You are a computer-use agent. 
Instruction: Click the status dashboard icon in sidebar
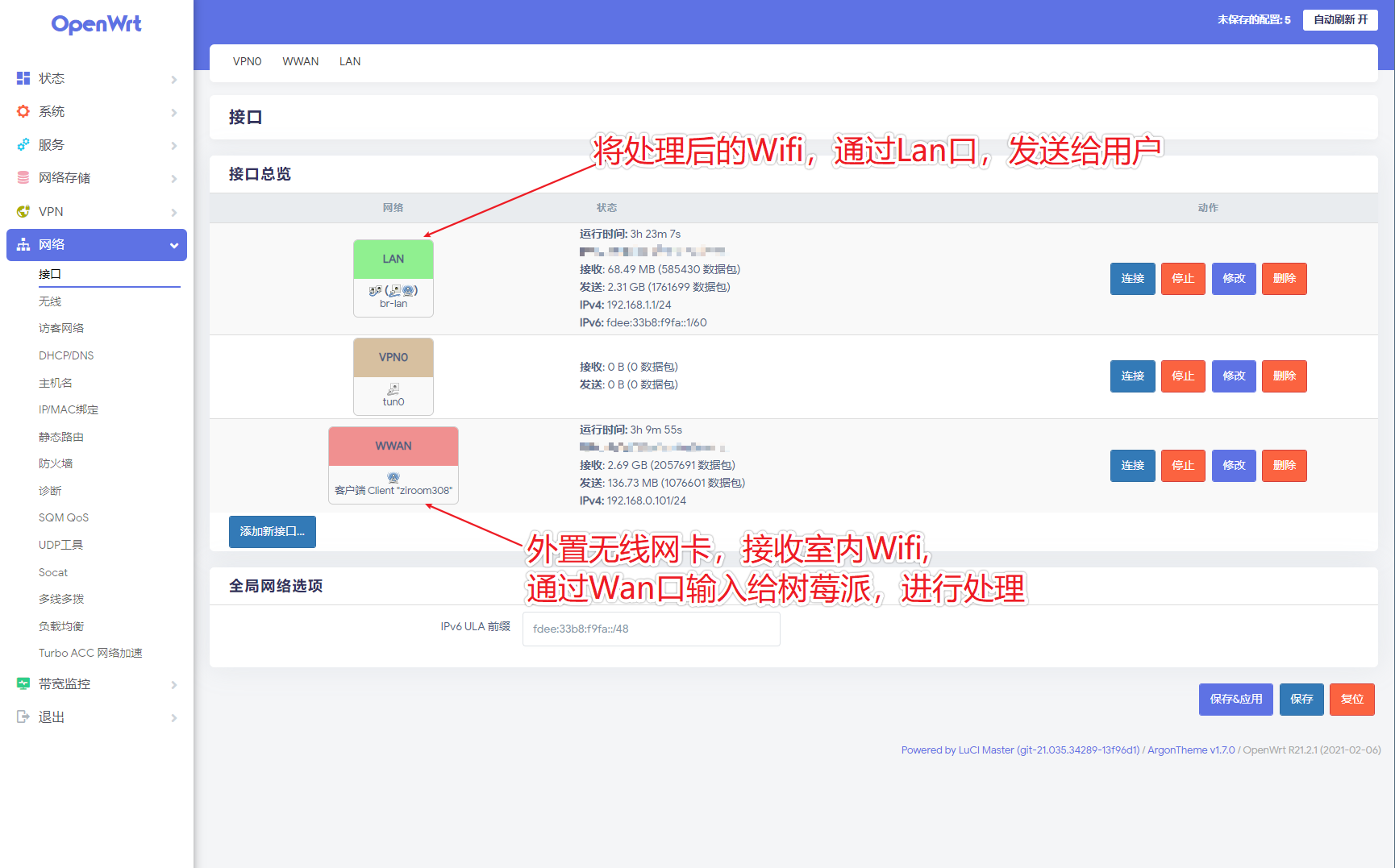tap(23, 78)
